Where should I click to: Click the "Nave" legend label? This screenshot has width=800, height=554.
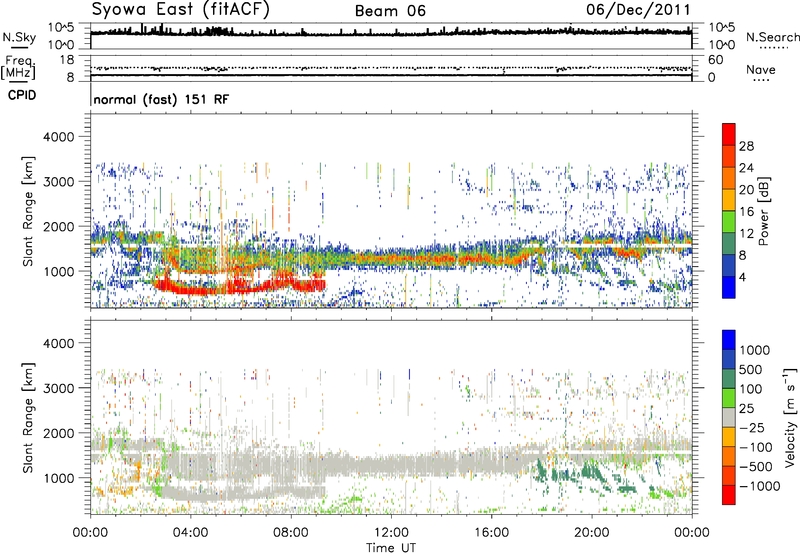[761, 70]
